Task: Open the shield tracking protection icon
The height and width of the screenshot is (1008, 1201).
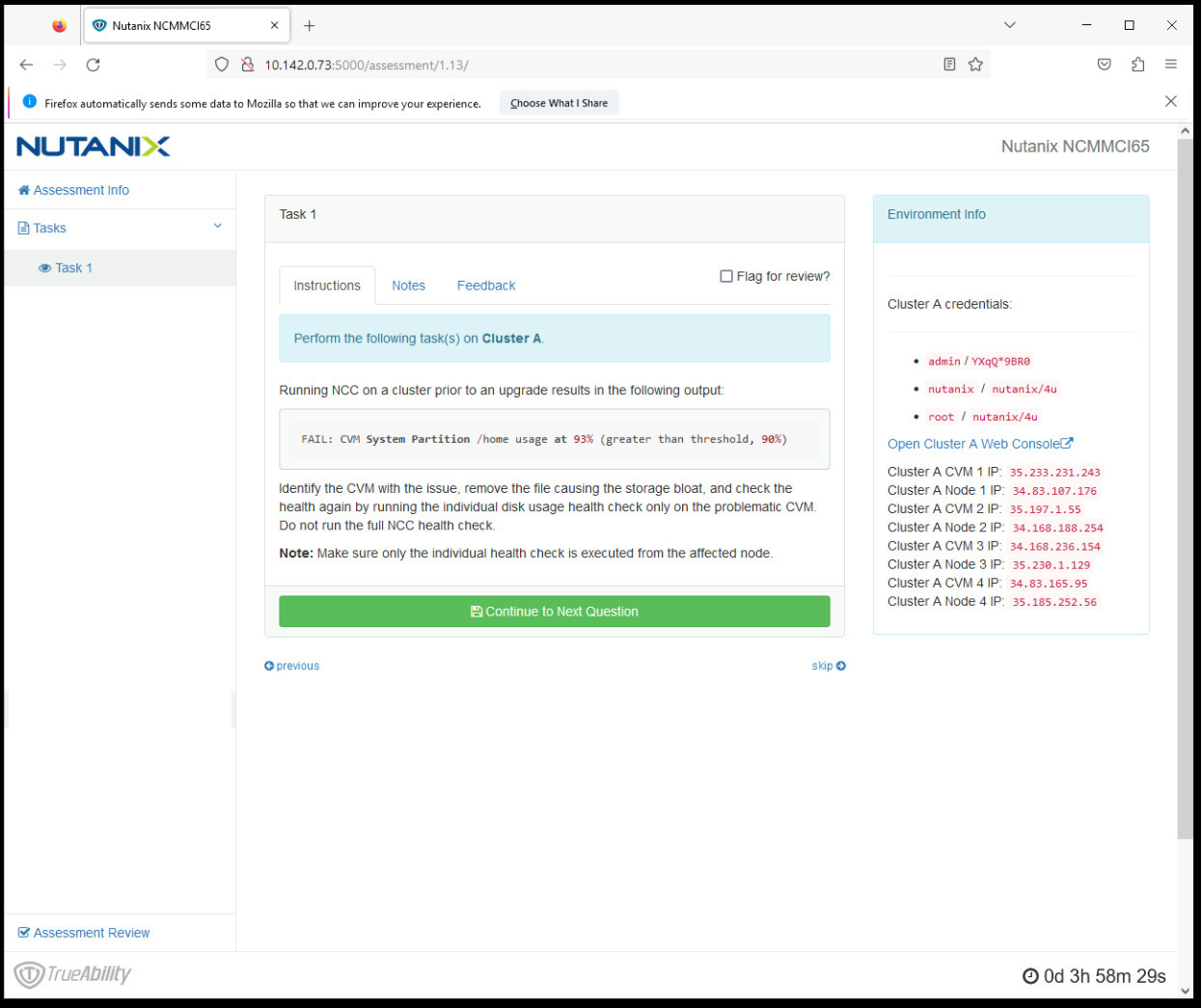Action: point(222,65)
